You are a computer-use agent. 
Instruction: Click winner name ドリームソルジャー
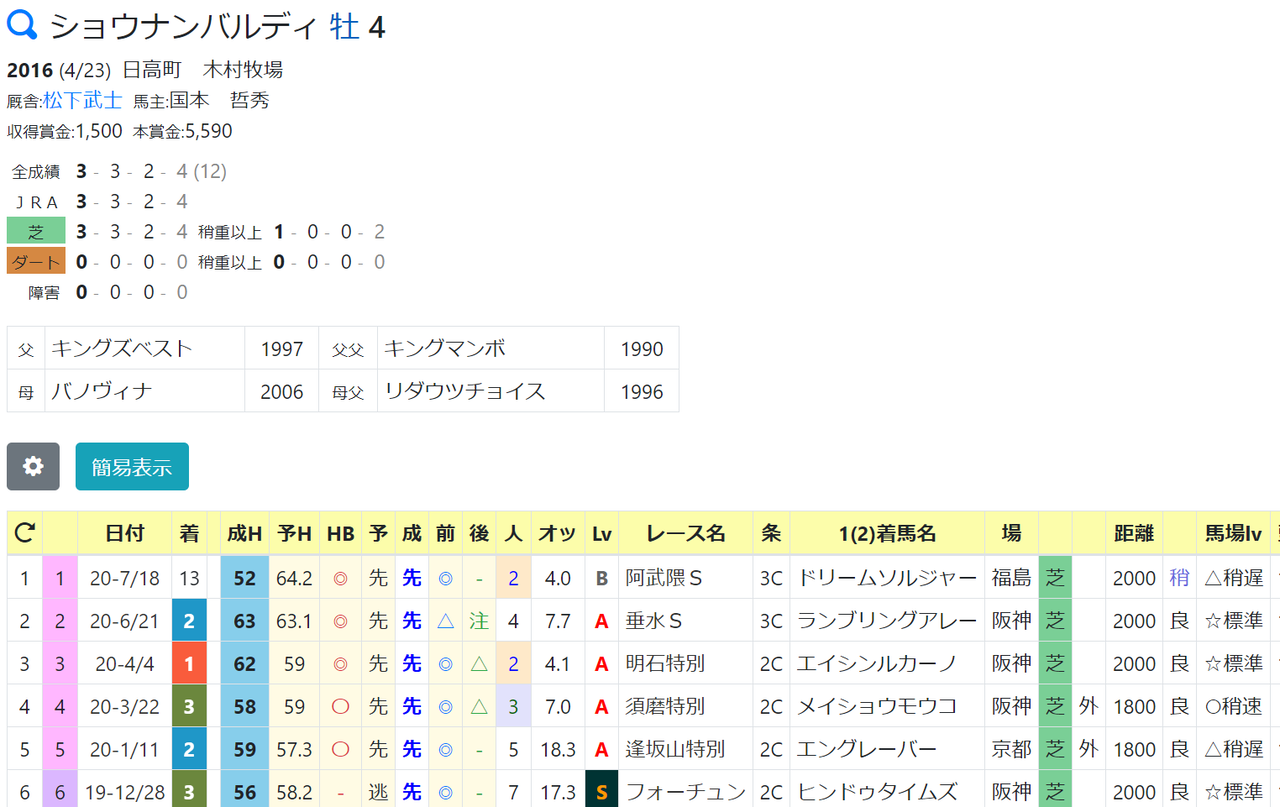(887, 578)
